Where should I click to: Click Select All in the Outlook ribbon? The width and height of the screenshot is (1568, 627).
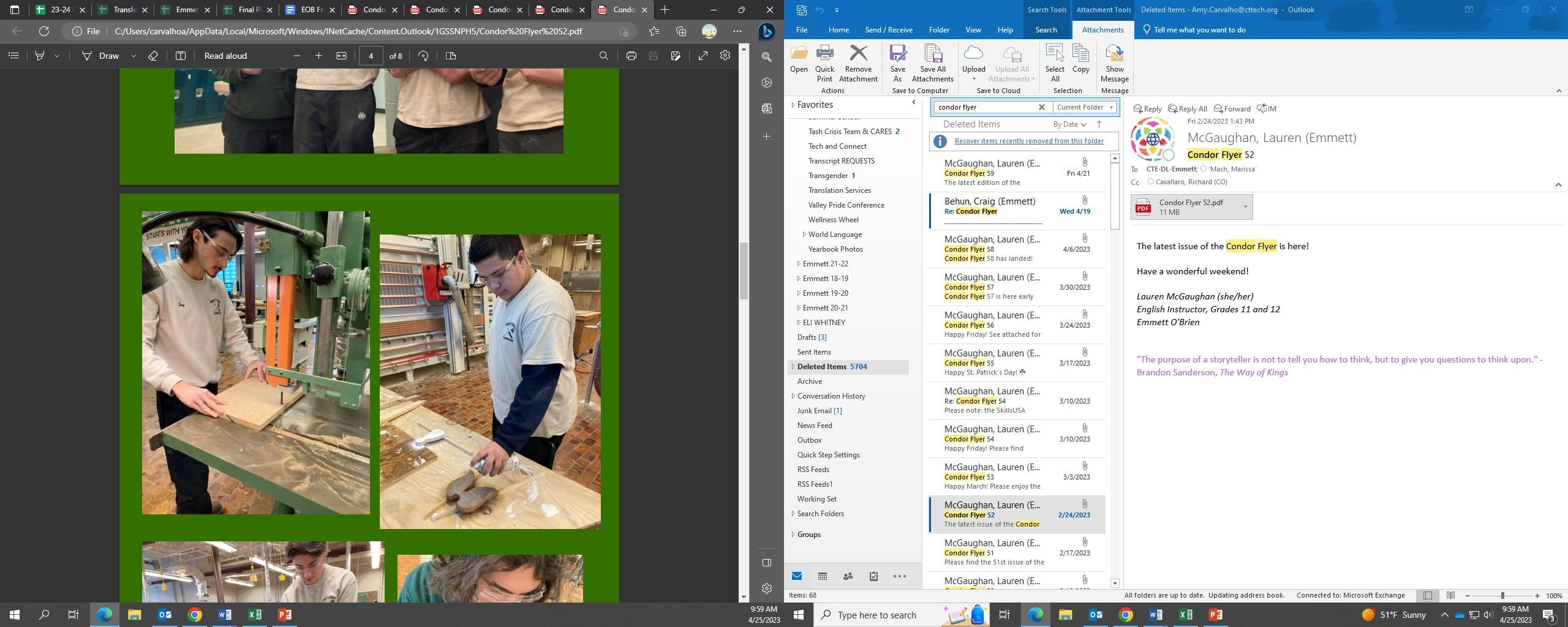[1055, 64]
